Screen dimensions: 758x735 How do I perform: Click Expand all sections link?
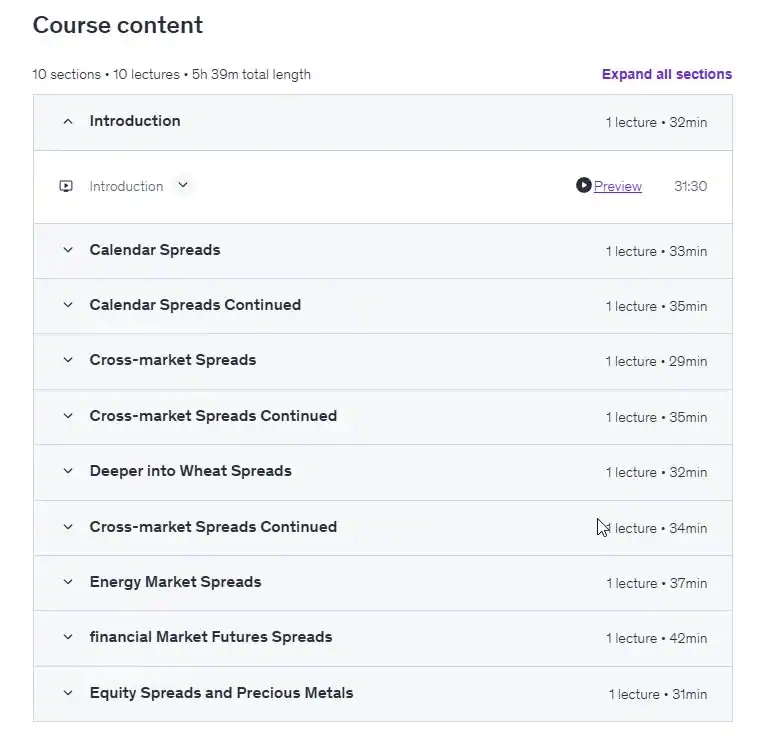coord(667,74)
